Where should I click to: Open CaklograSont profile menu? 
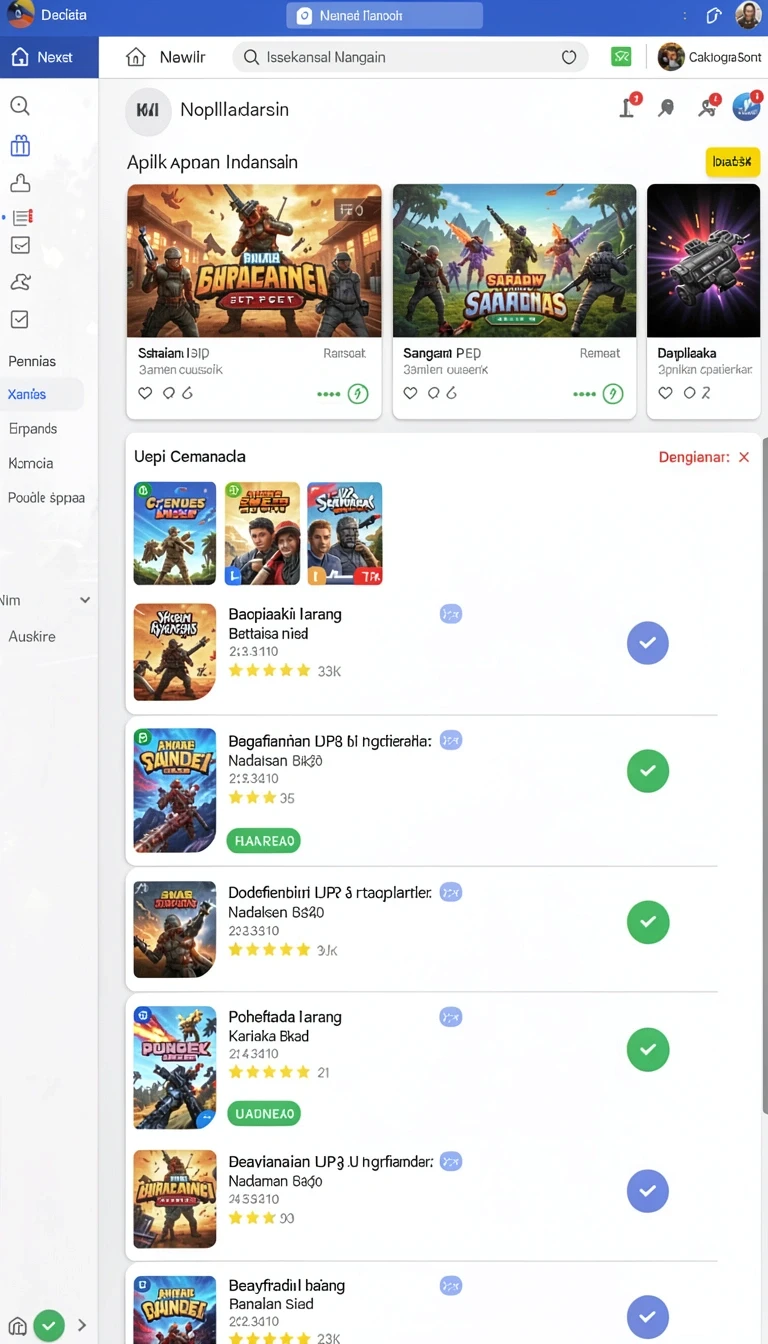pos(710,57)
